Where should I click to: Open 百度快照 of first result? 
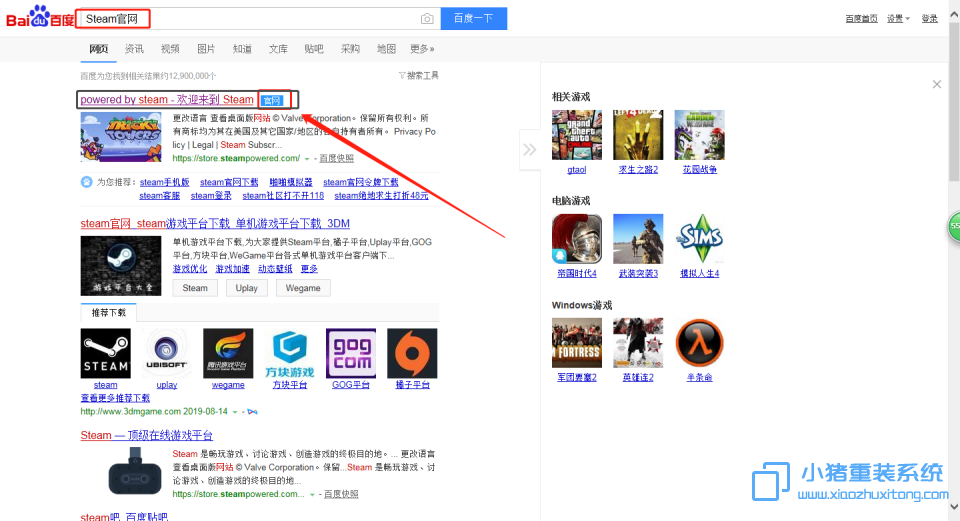(336, 158)
